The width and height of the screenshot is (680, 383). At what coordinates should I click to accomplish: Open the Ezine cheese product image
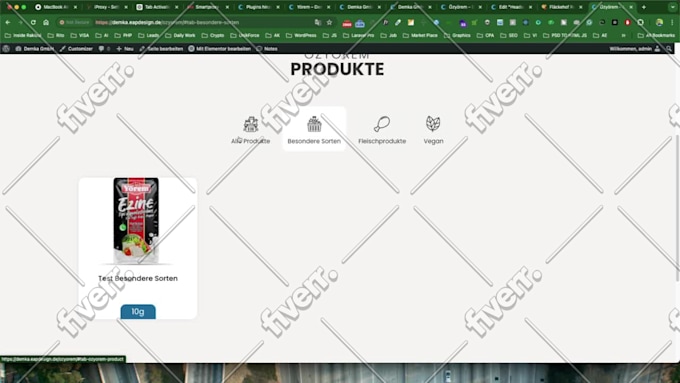point(136,221)
